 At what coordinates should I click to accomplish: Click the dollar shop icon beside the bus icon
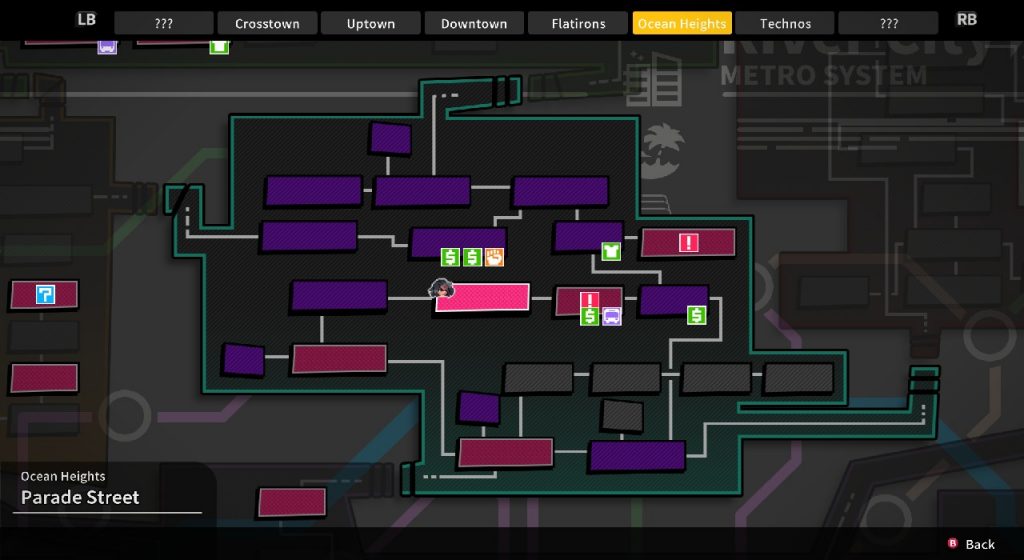[589, 316]
